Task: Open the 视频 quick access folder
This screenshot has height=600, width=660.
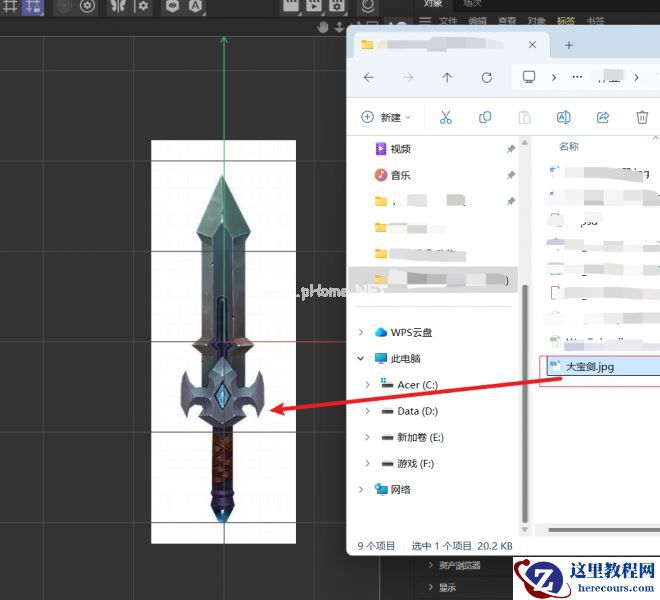Action: pos(400,149)
